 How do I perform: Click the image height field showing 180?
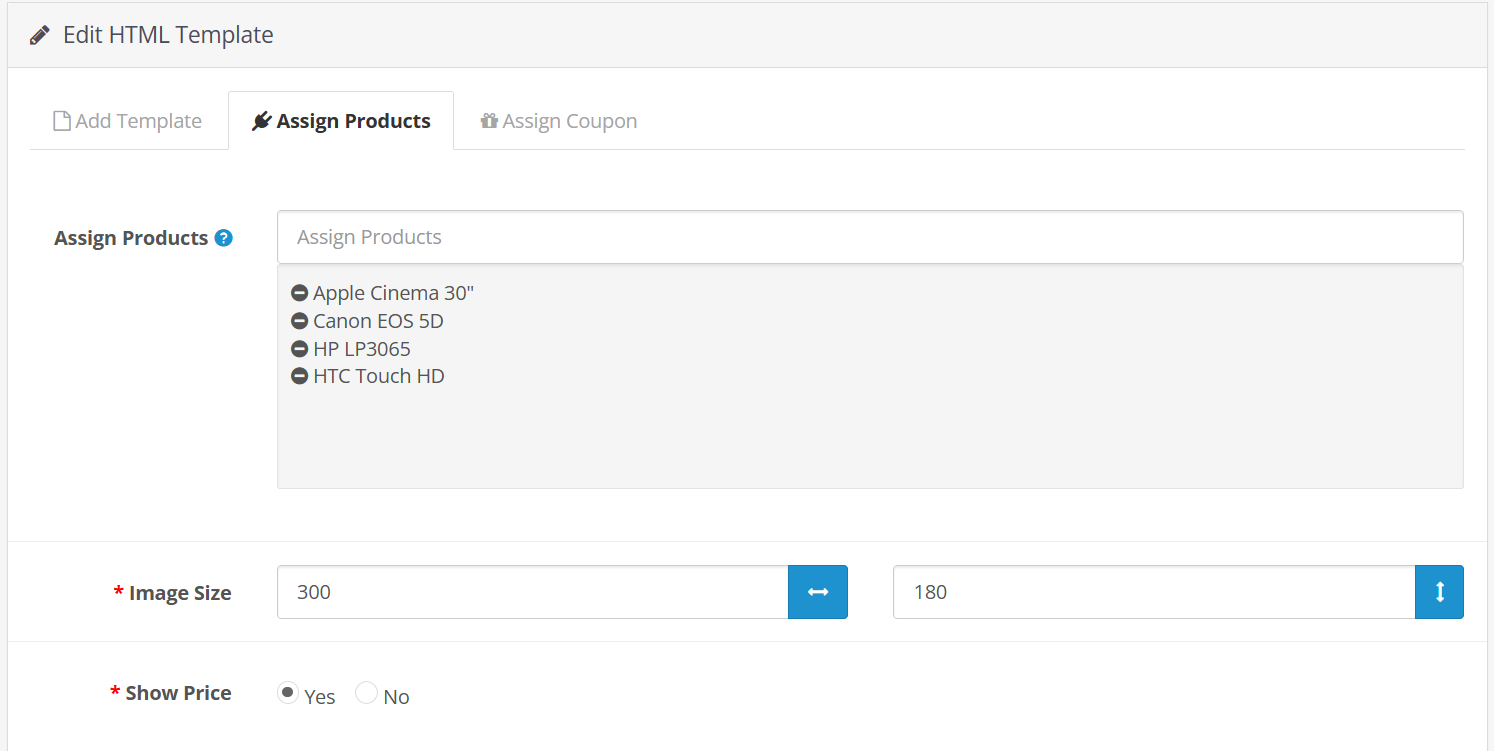(1153, 592)
